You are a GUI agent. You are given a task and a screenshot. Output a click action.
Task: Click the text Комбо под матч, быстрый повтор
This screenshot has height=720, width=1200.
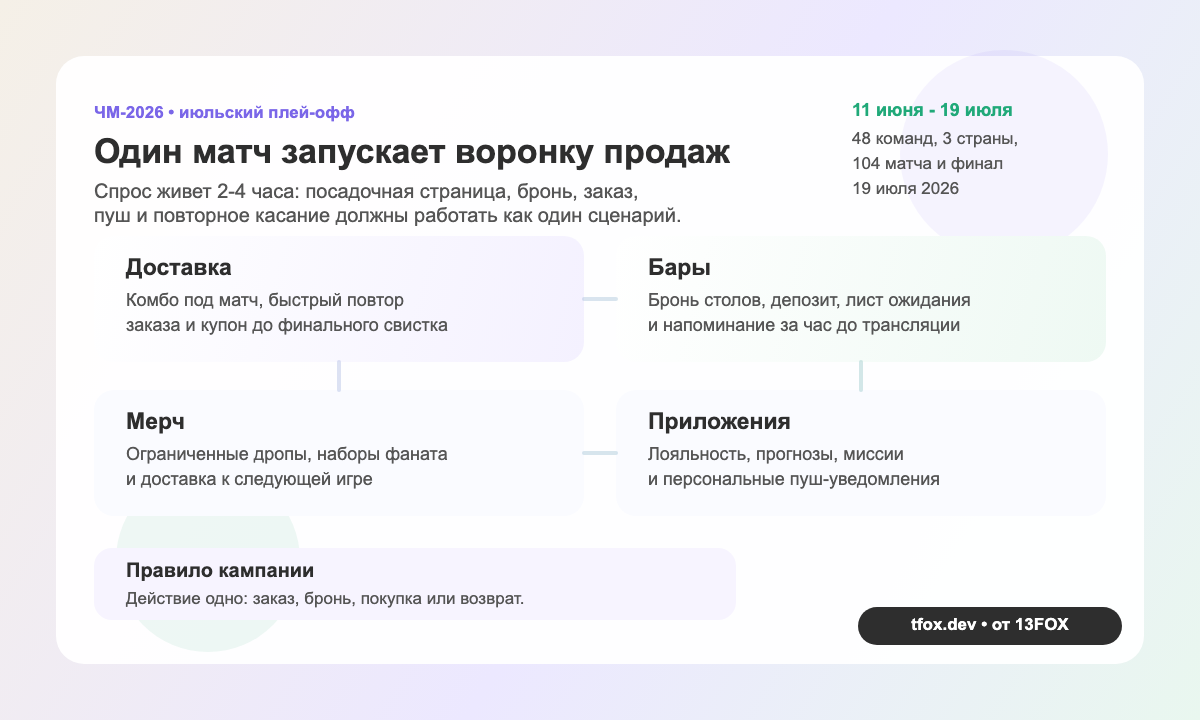point(265,300)
